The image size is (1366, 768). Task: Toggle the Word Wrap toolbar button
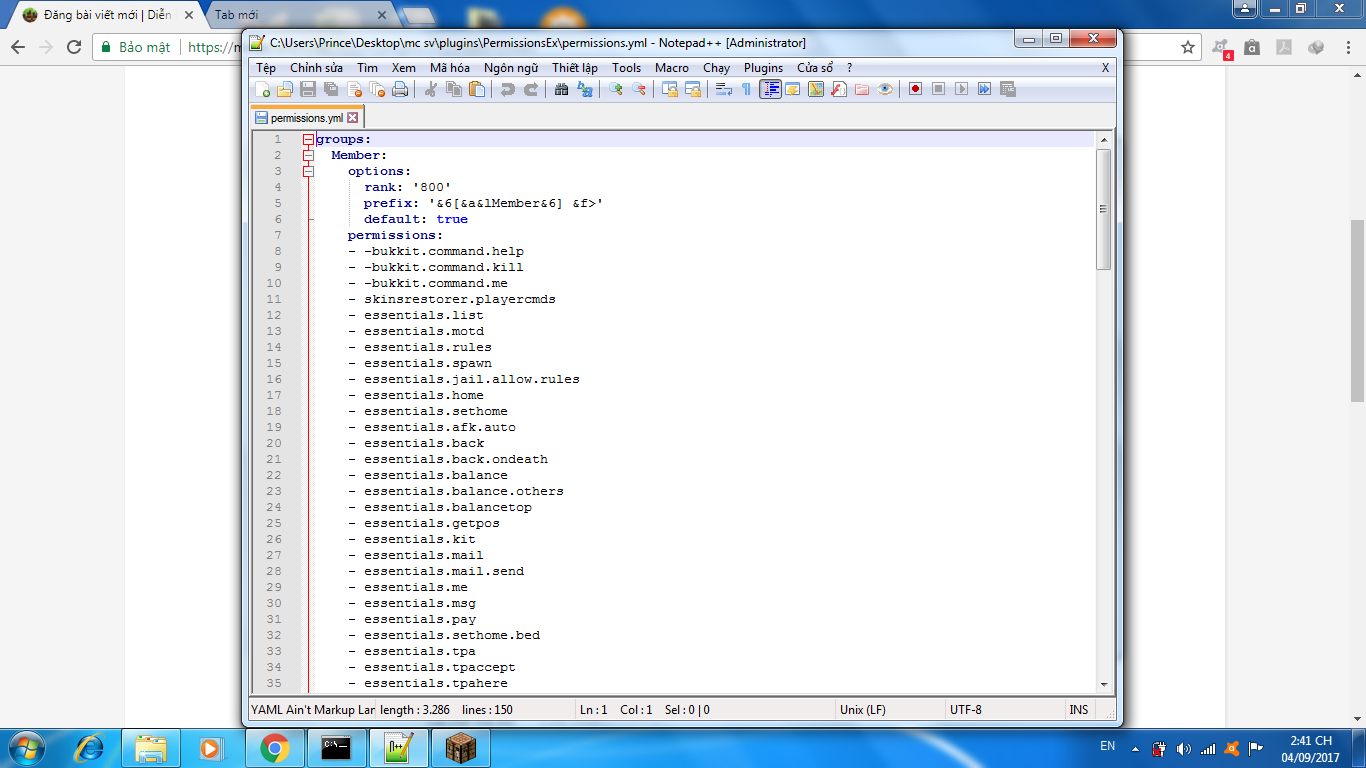click(x=723, y=90)
